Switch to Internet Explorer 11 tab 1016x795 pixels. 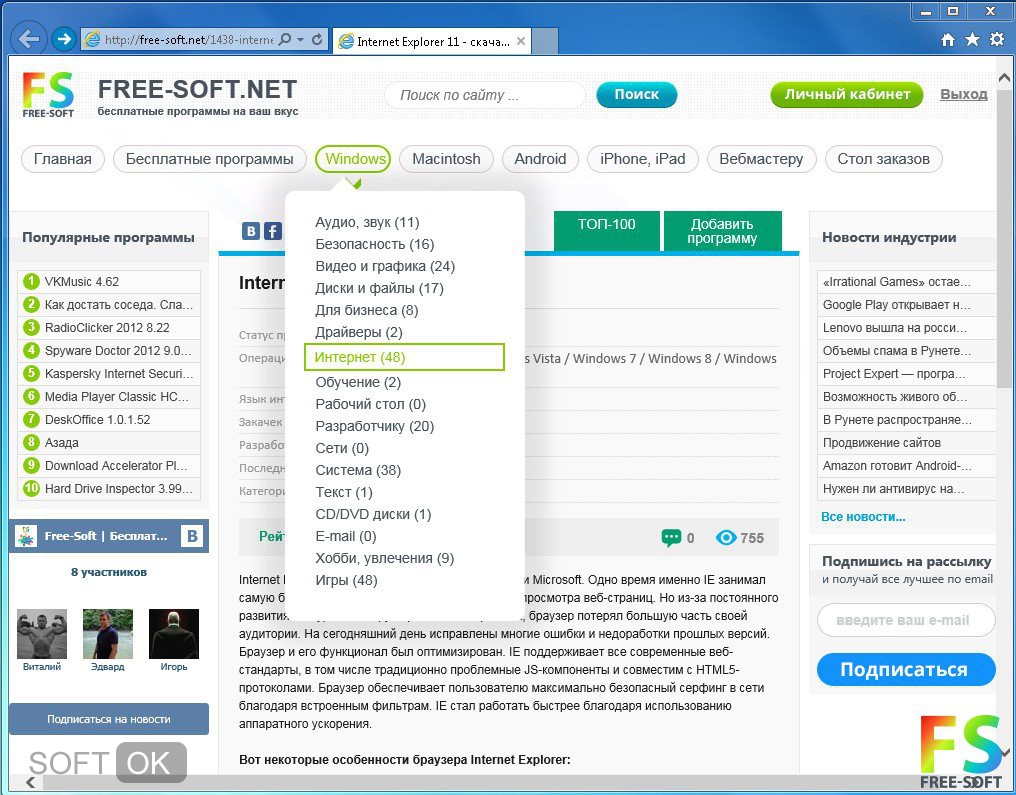[432, 41]
